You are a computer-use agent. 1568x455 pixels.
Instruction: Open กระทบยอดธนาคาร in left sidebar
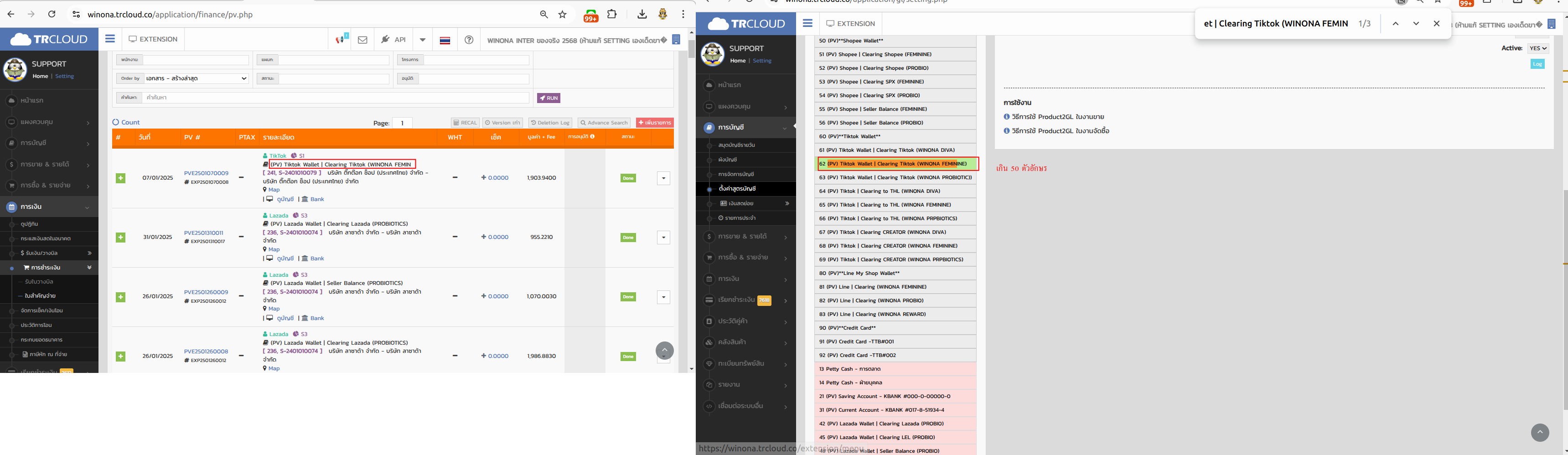[41, 339]
